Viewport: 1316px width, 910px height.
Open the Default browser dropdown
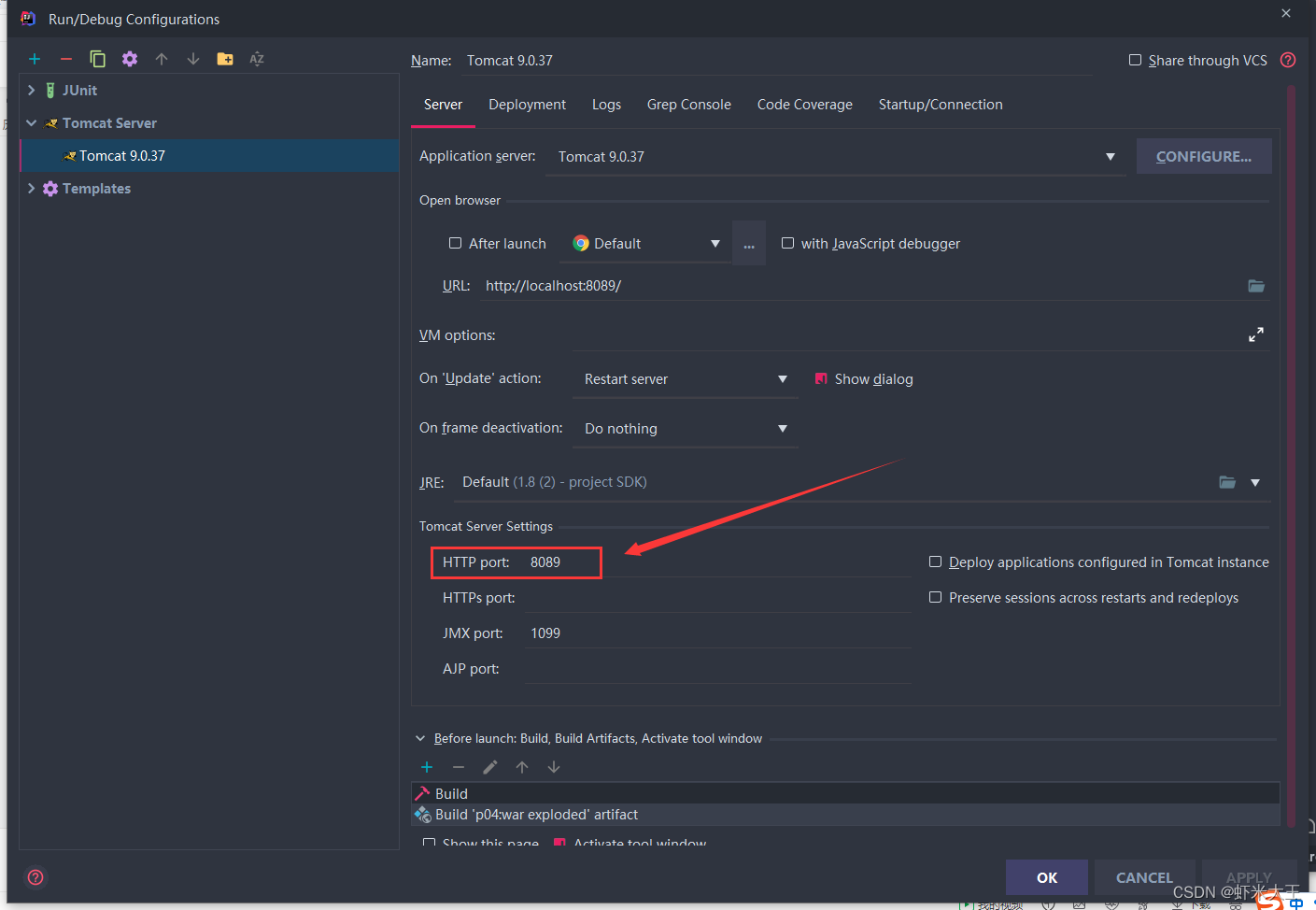pyautogui.click(x=715, y=243)
